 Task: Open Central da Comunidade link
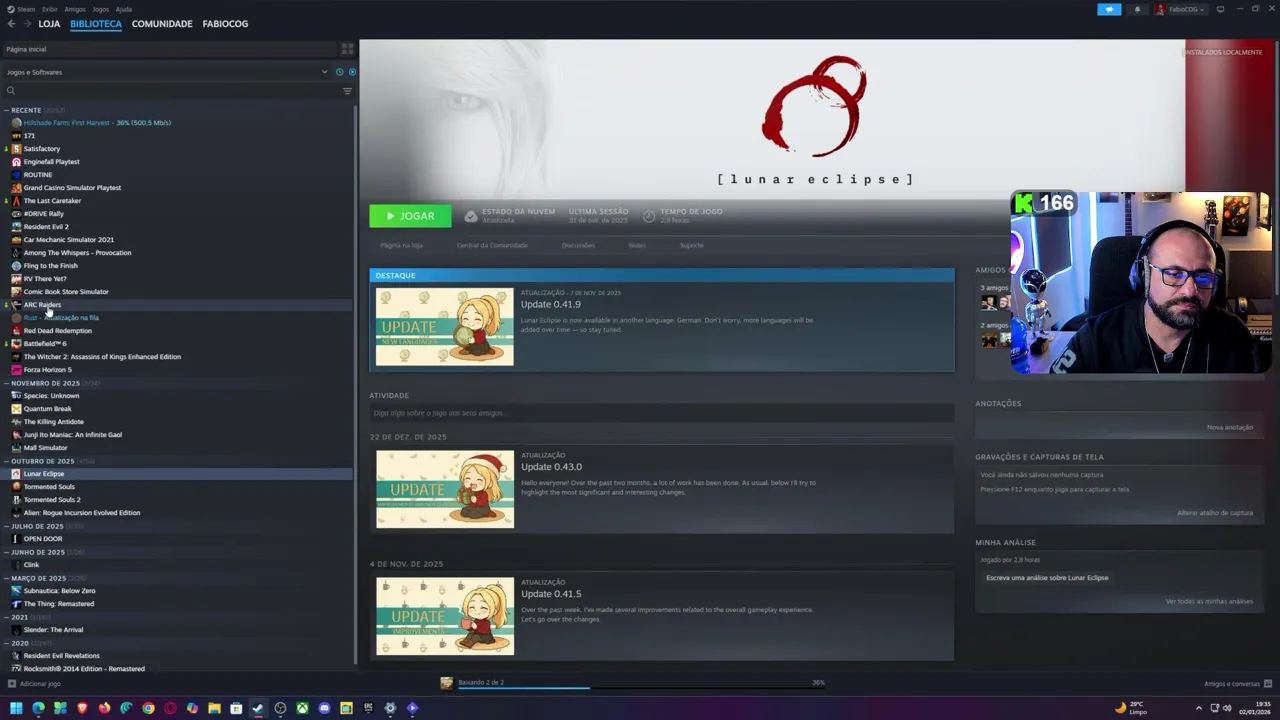(x=492, y=245)
